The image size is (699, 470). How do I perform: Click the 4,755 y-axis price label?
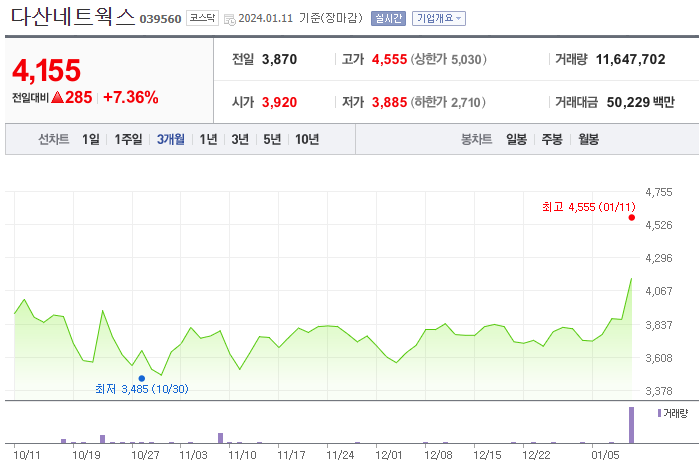coord(659,192)
